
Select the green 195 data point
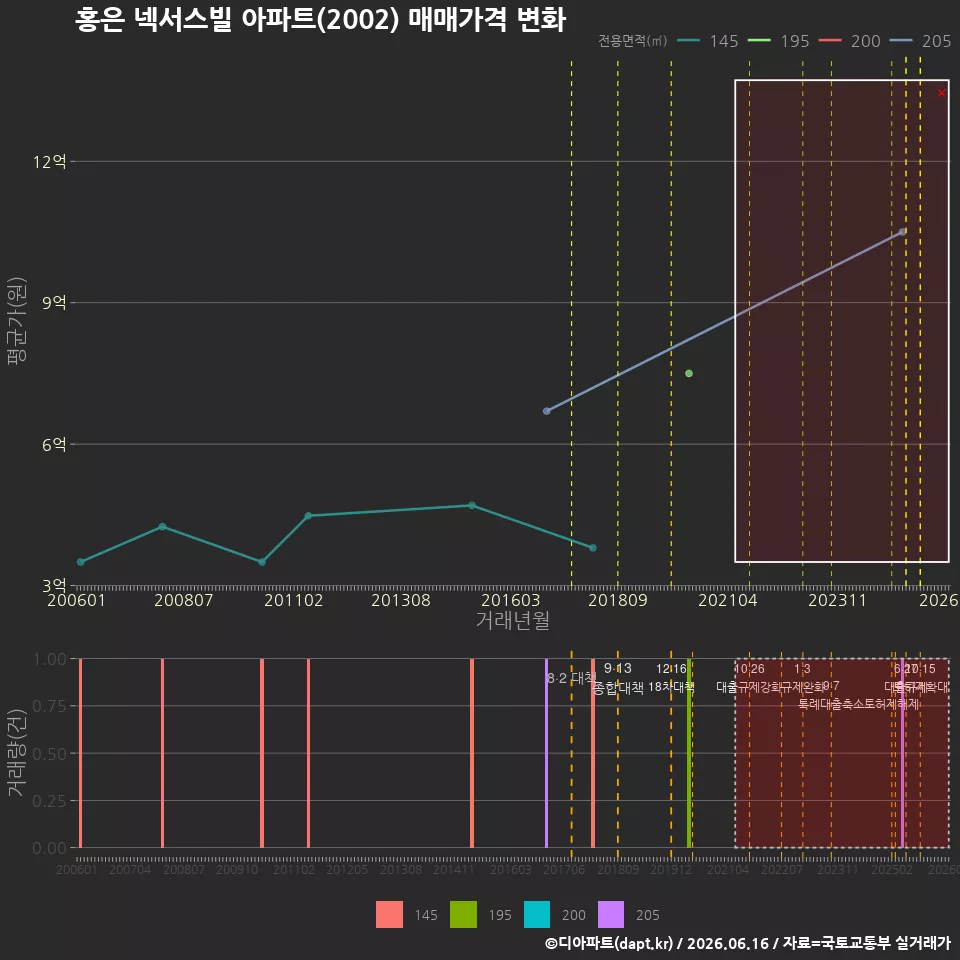tap(689, 373)
